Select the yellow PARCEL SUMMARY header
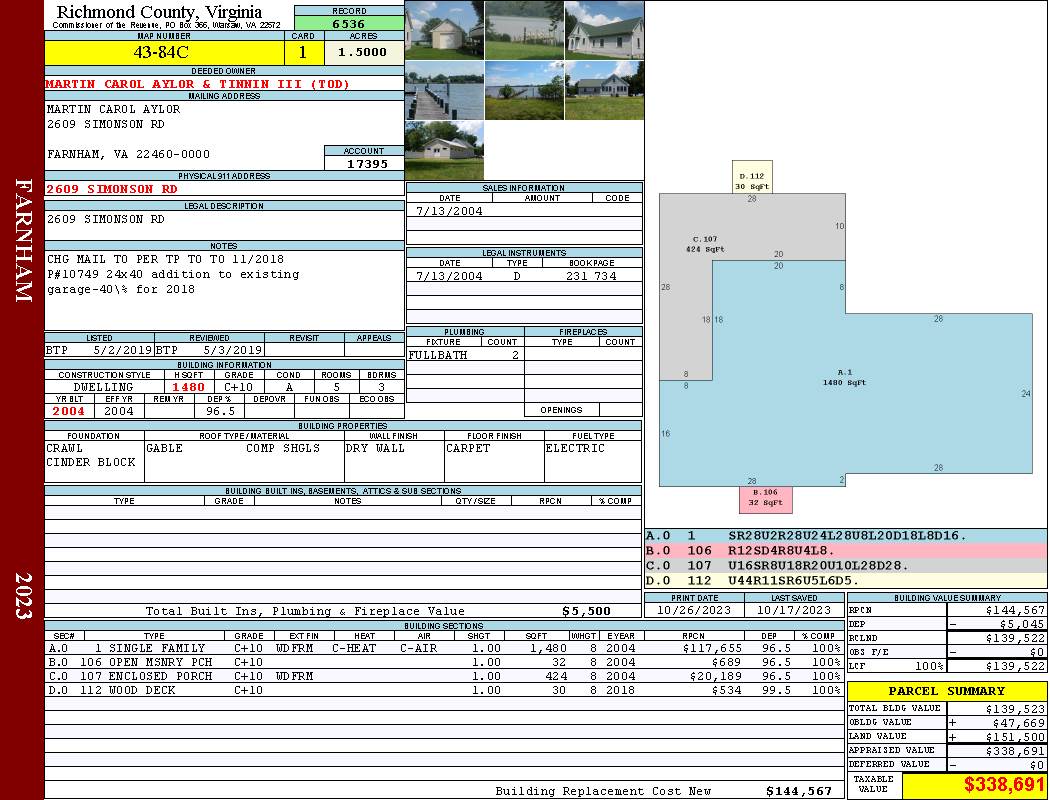This screenshot has height=800, width=1050. click(x=947, y=691)
